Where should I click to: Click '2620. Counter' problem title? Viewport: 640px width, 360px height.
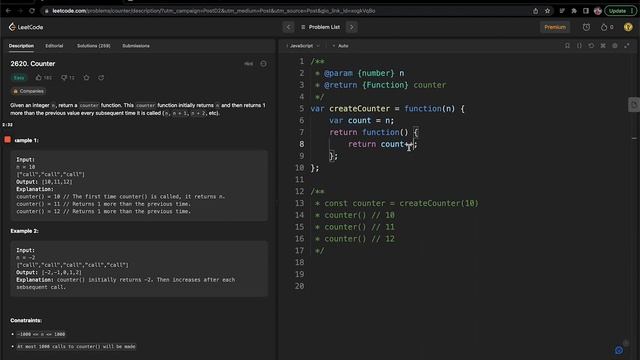pos(33,64)
